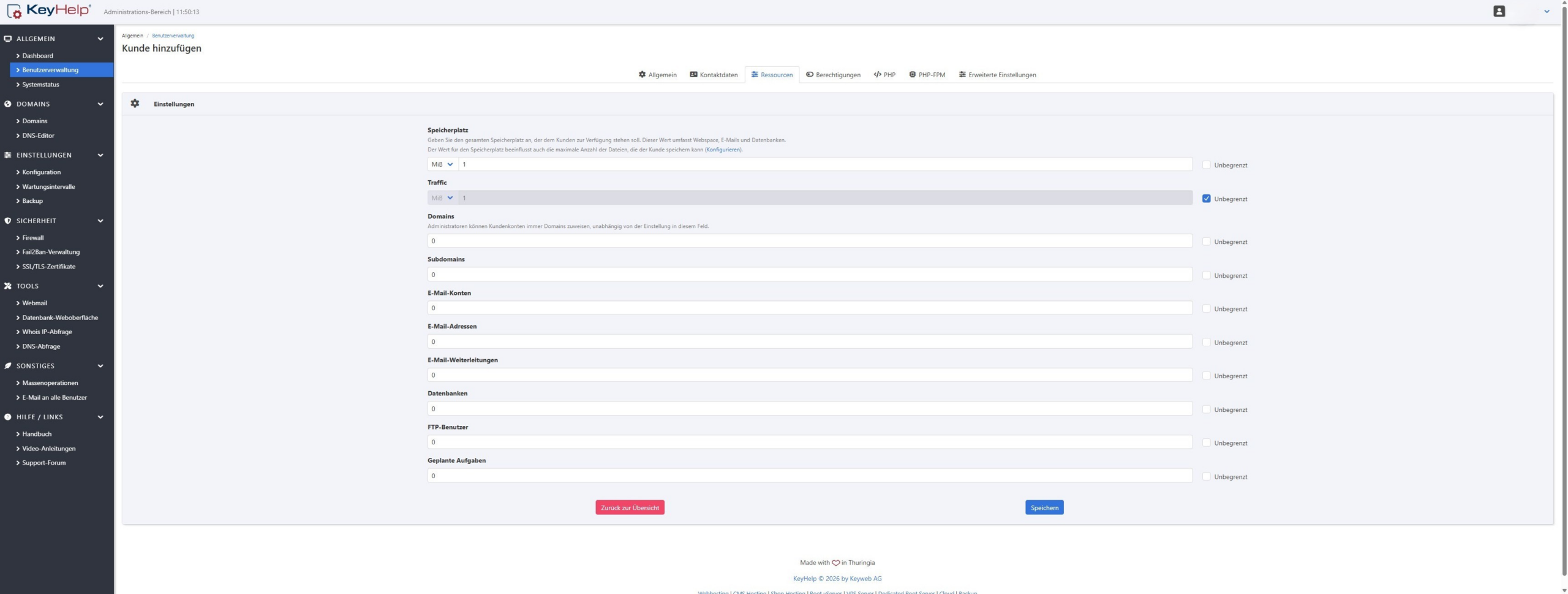Focus the Geplante Aufgaben input field
This screenshot has height=594, width=1568.
point(810,476)
